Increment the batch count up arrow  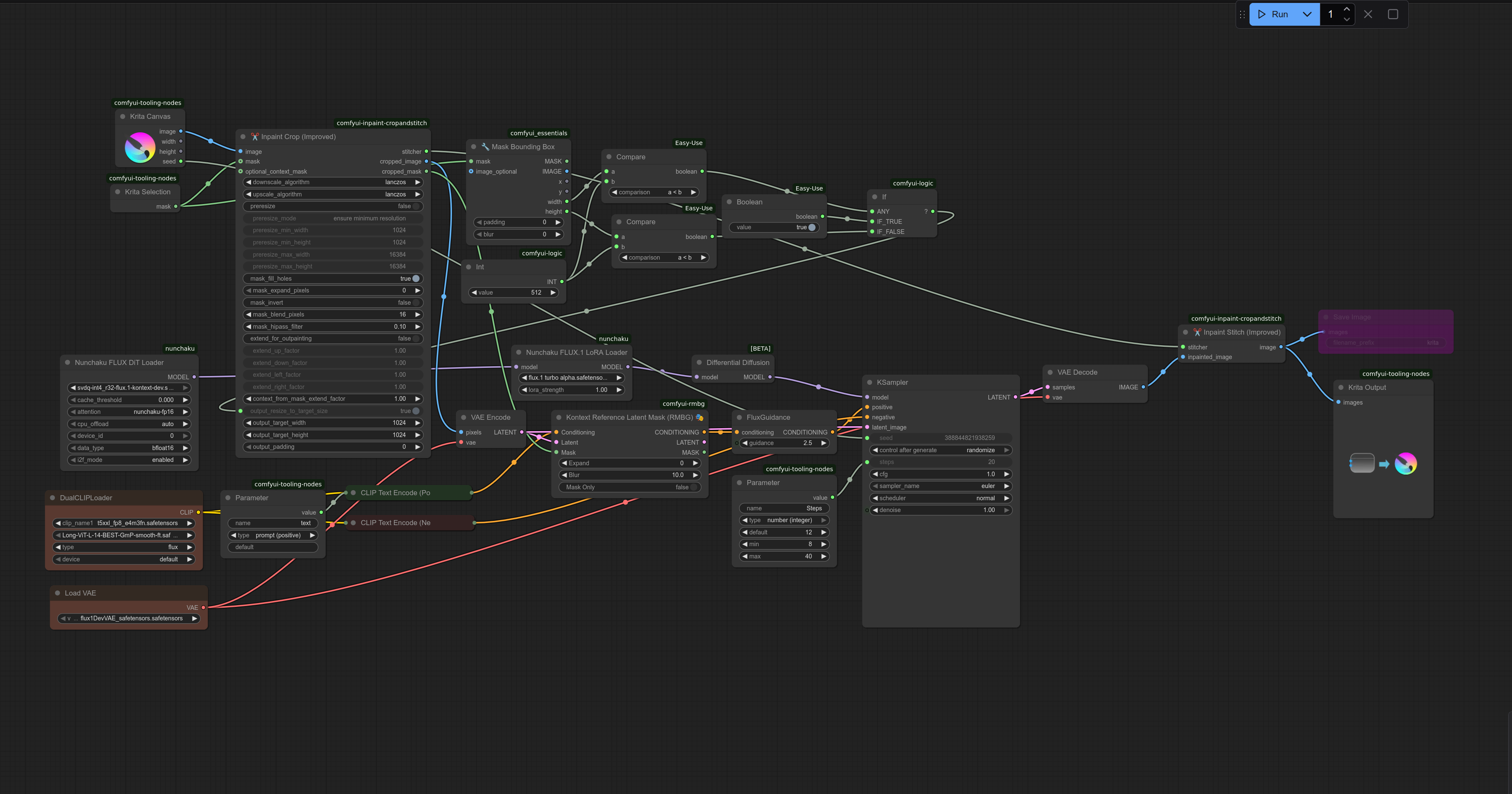[x=1346, y=9]
